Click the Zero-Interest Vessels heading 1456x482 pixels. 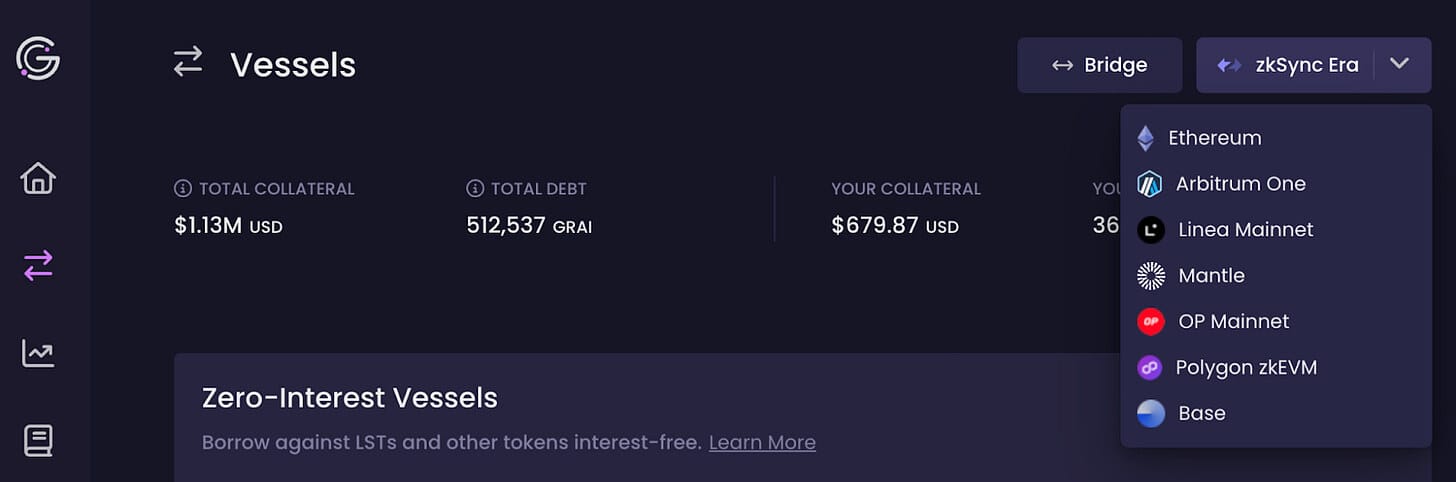pyautogui.click(x=349, y=398)
